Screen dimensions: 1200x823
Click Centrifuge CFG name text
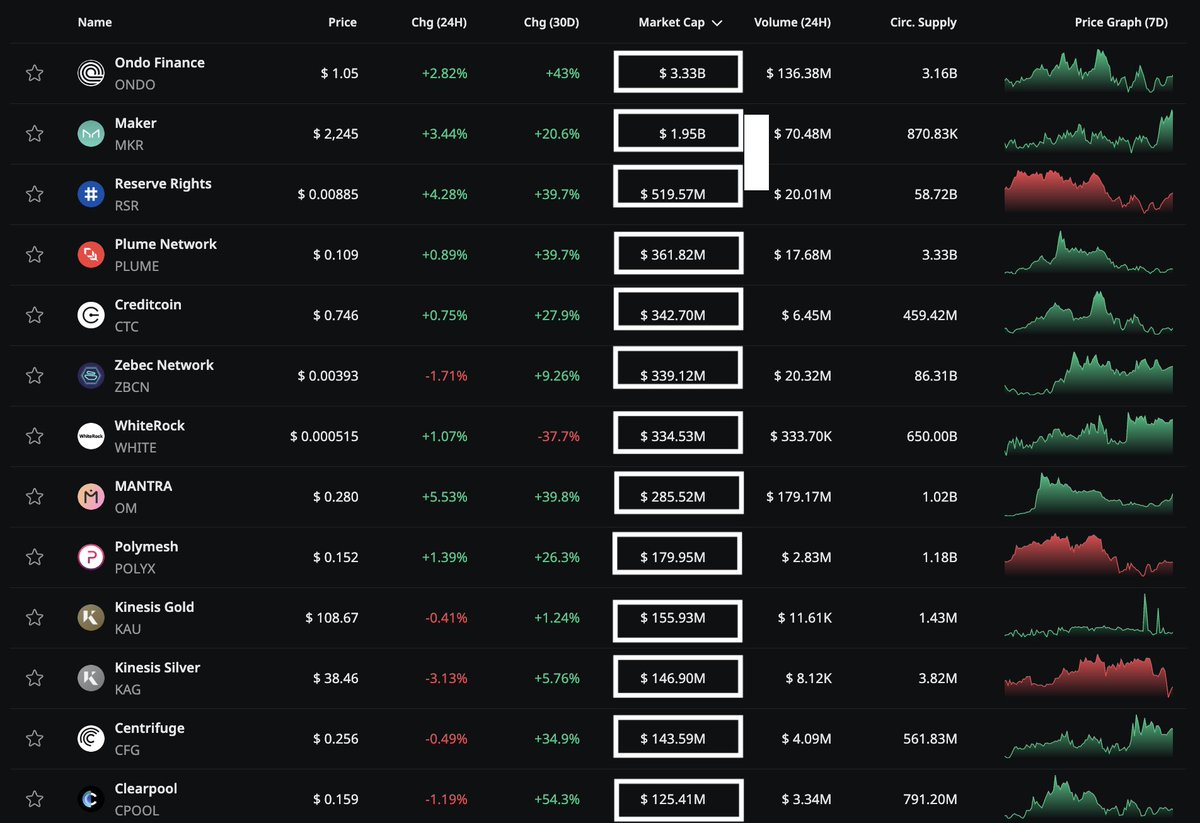150,728
